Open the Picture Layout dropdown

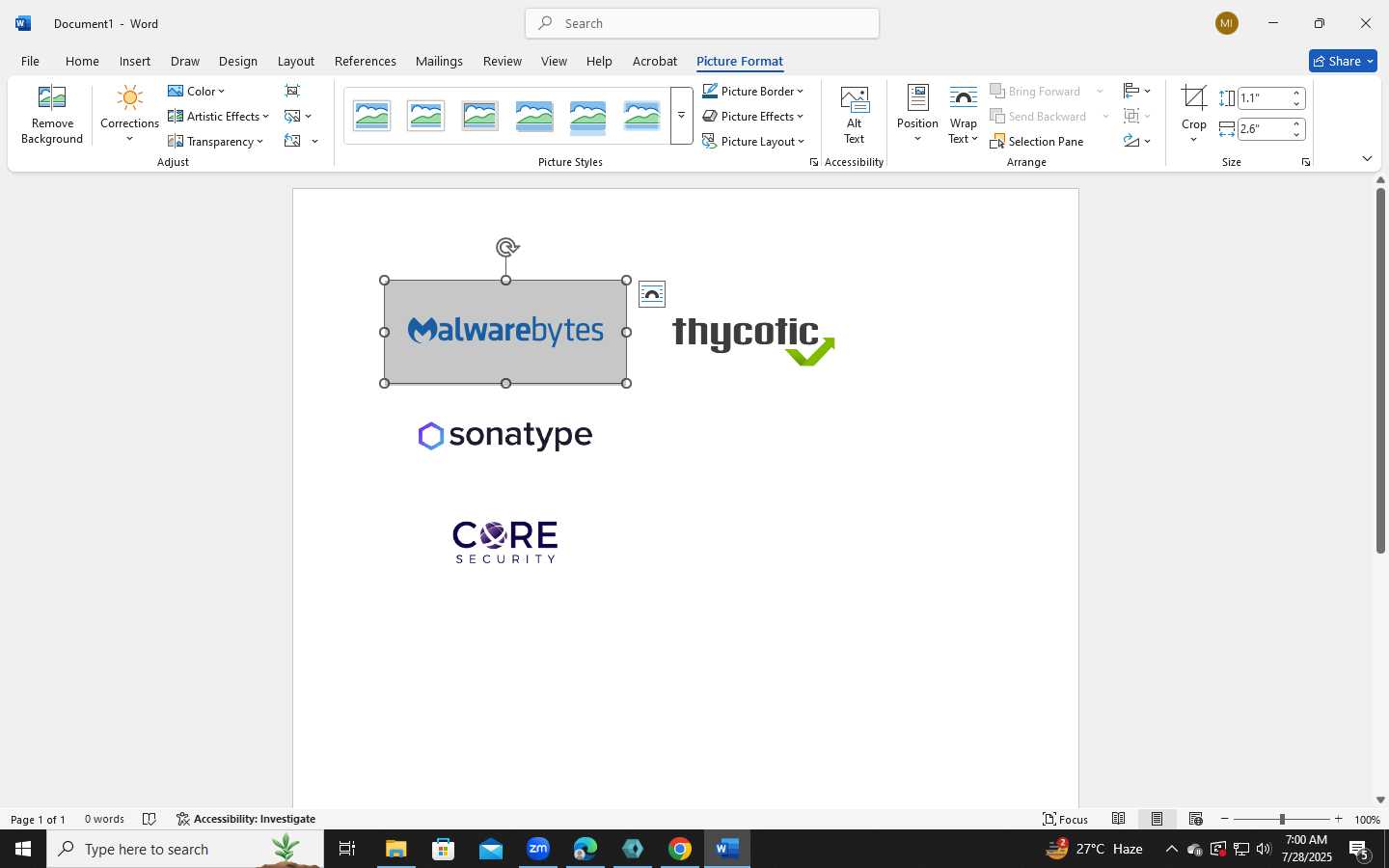[752, 141]
